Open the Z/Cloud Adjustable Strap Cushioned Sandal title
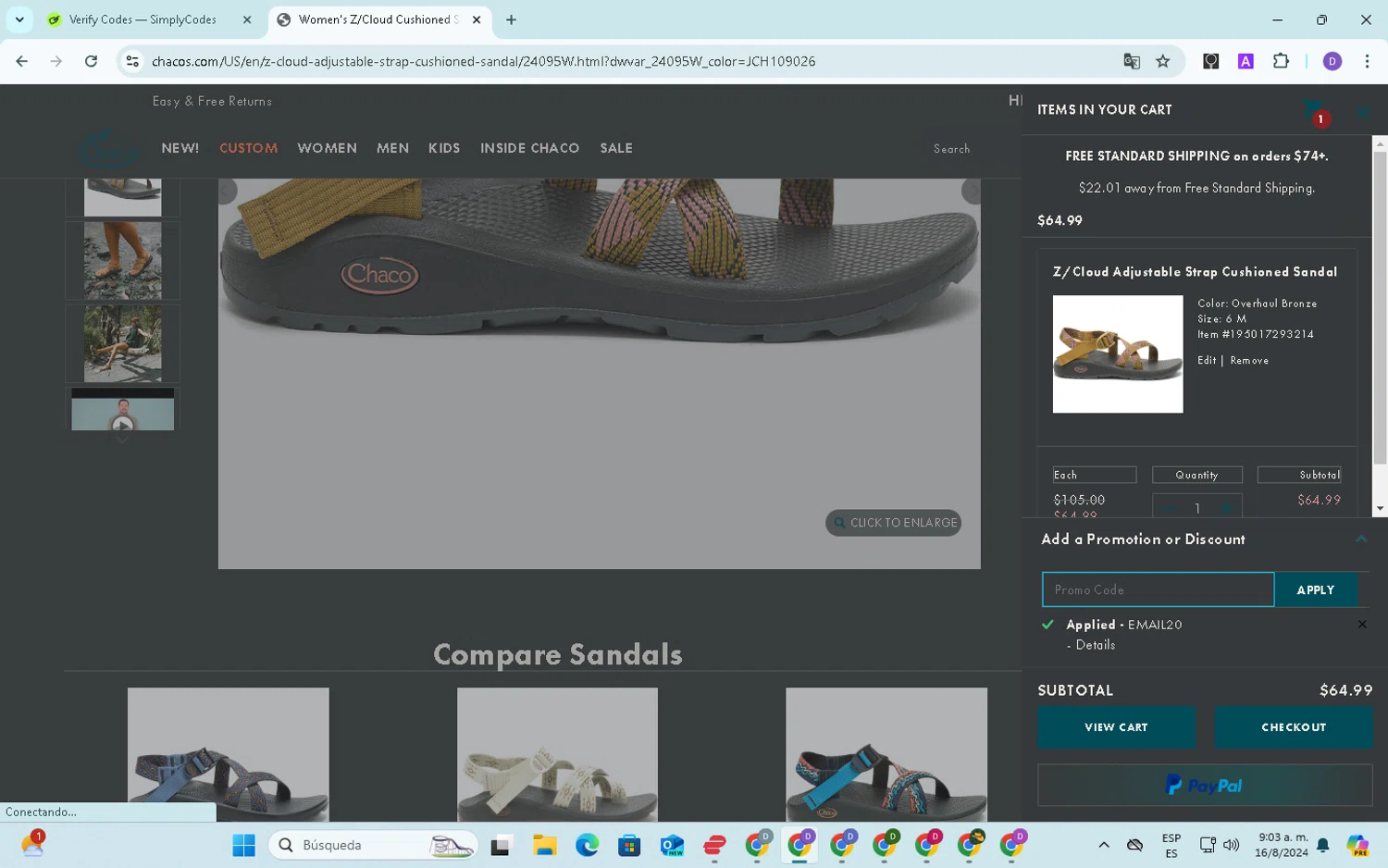 (1195, 272)
